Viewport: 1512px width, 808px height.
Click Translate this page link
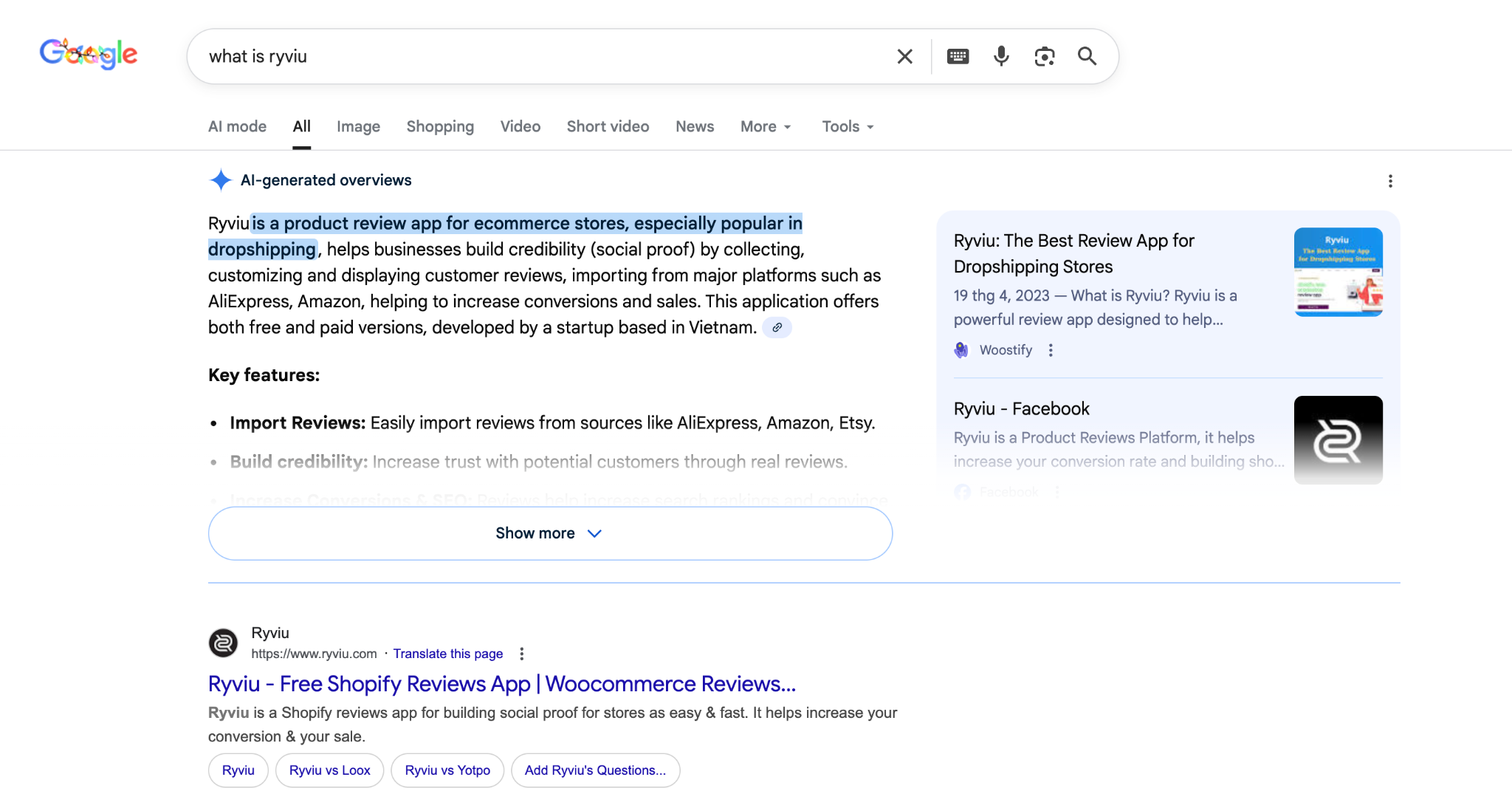point(447,654)
